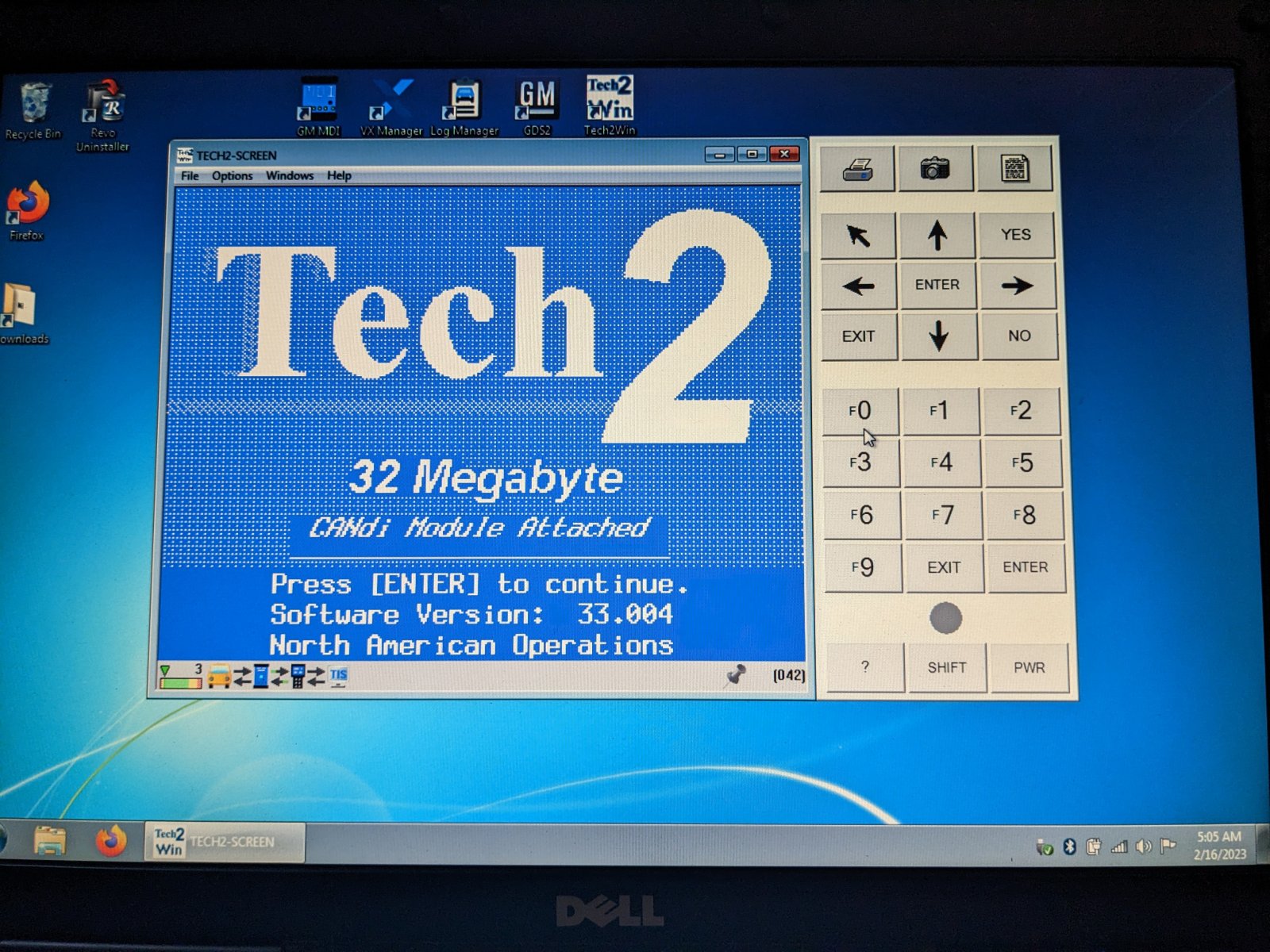Click ENTER between the left and right arrows
The image size is (1270, 952).
point(937,285)
